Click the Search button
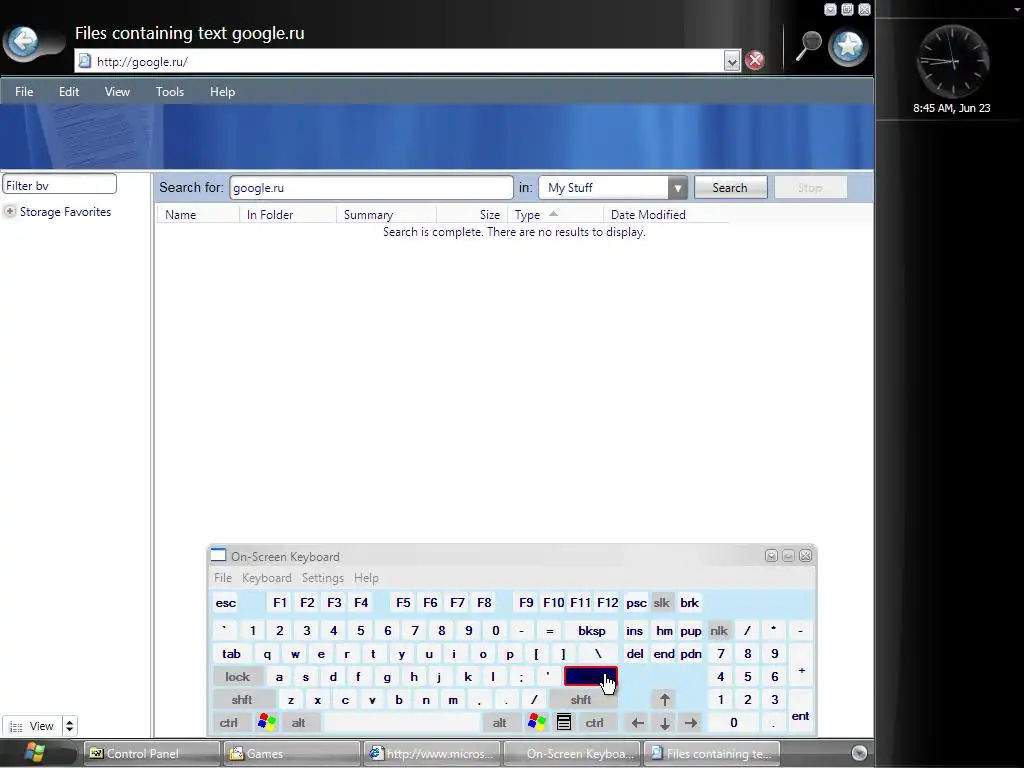The height and width of the screenshot is (768, 1024). tap(729, 188)
